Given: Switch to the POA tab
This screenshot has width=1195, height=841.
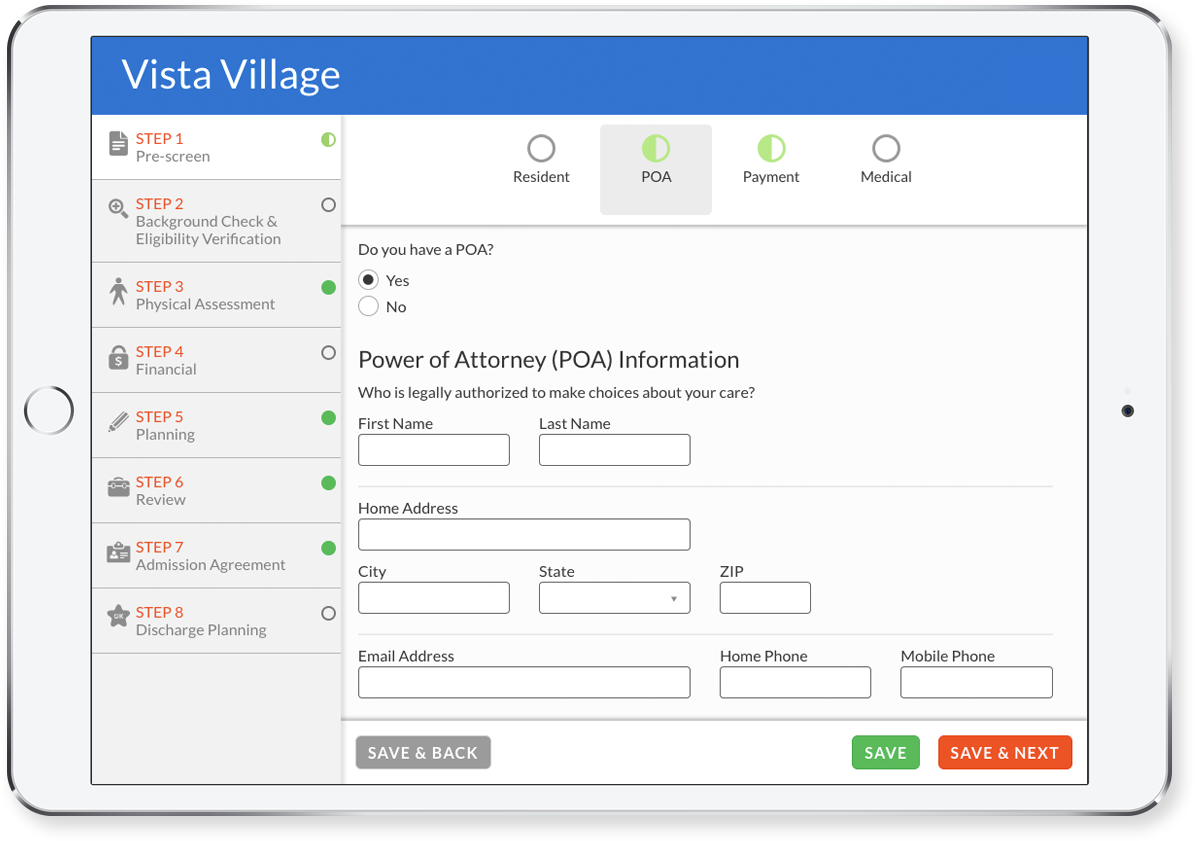Looking at the screenshot, I should pyautogui.click(x=656, y=169).
